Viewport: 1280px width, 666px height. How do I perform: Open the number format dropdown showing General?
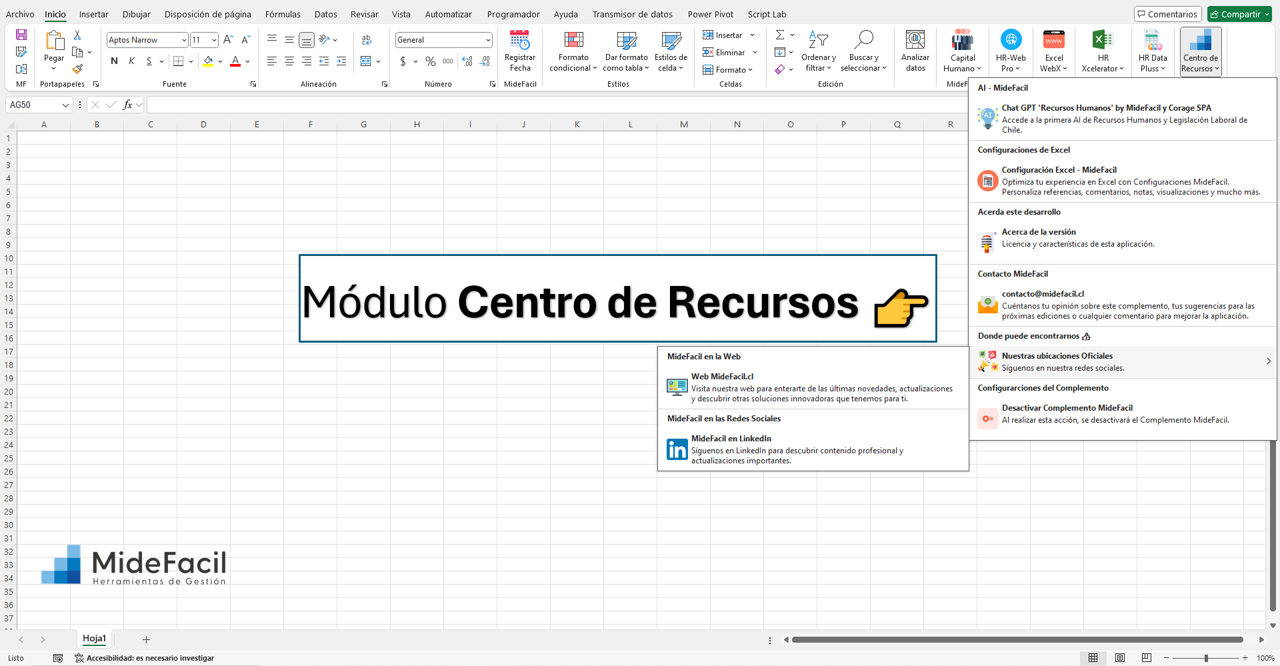click(443, 38)
